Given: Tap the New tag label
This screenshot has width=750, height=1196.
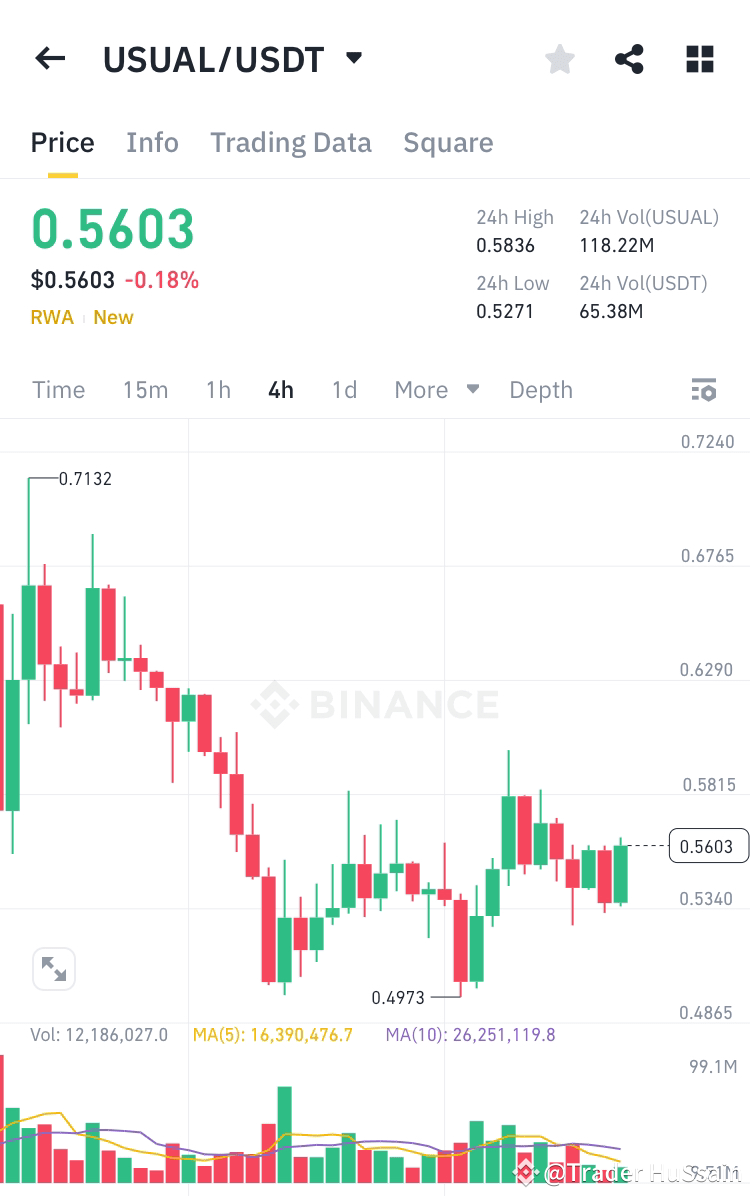Looking at the screenshot, I should coord(113,317).
